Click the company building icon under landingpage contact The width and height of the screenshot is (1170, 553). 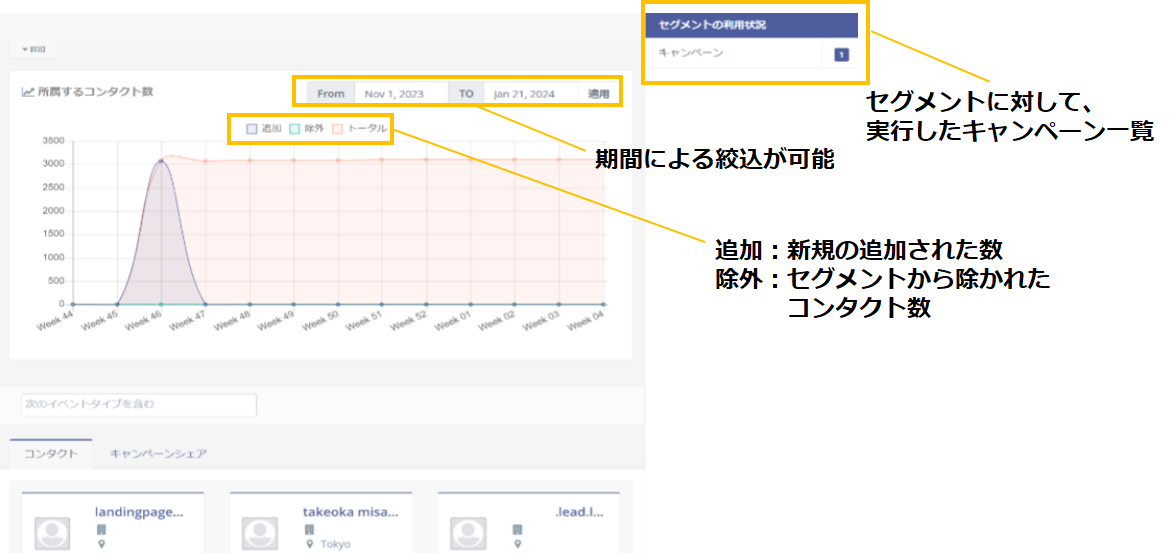pos(101,529)
